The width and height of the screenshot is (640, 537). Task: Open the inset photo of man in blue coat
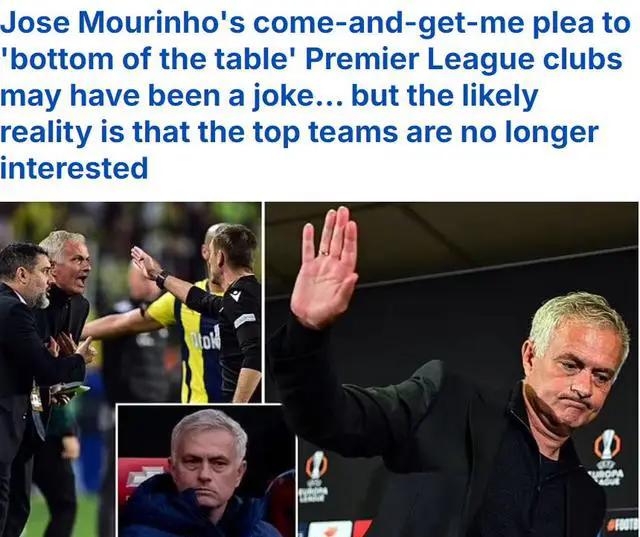206,471
